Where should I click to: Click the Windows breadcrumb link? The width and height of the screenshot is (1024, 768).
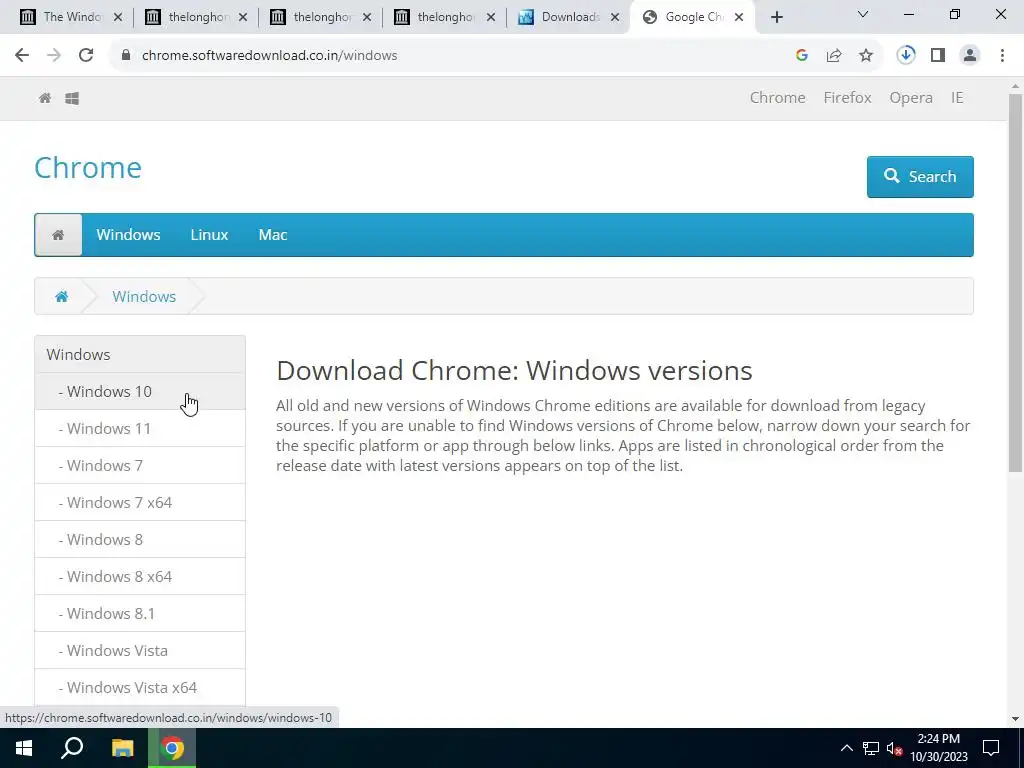click(144, 296)
